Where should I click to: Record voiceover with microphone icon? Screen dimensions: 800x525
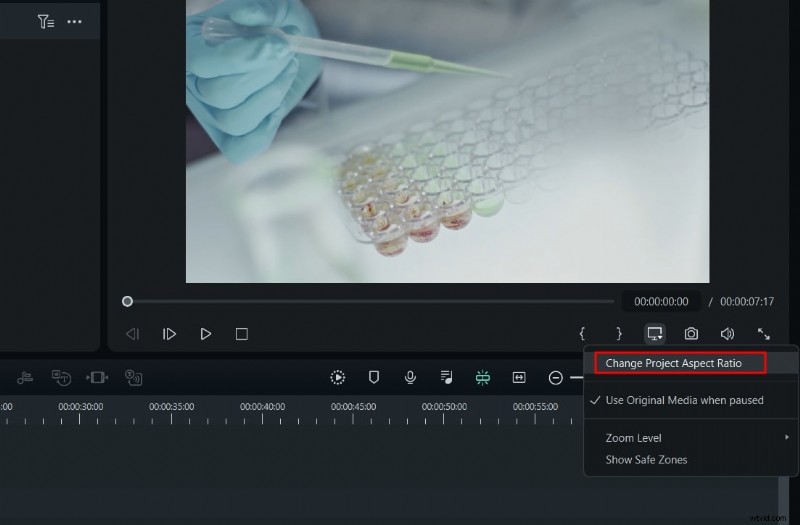tap(410, 378)
